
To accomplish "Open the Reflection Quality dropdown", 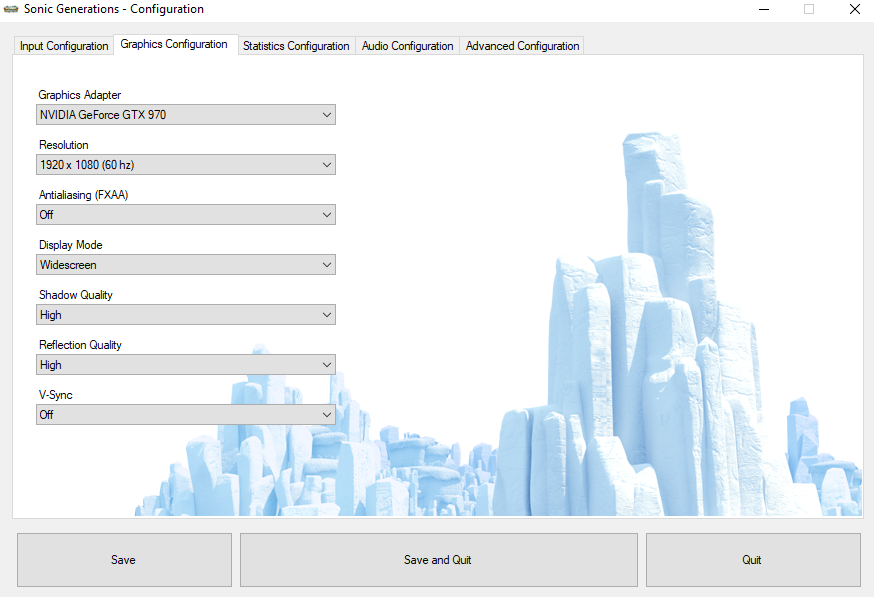I will (186, 365).
